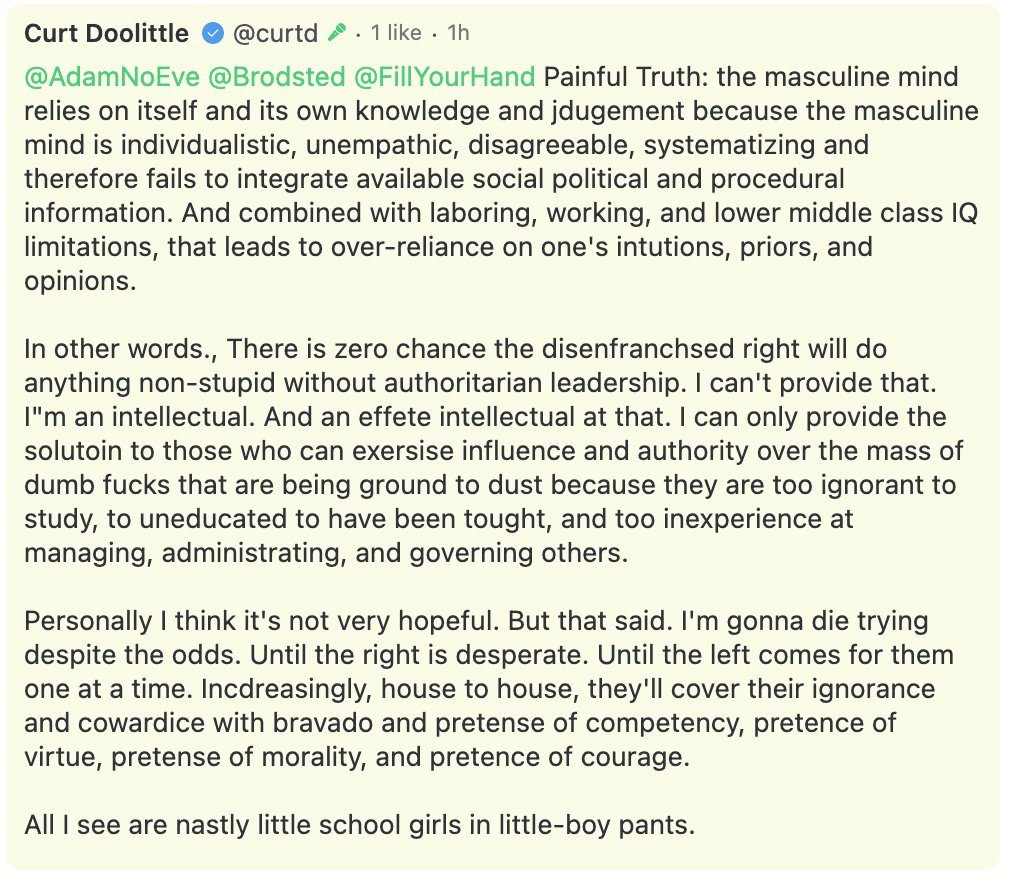Screen dimensions: 1014x884
Task: Open the '1 like' count
Action: click(396, 34)
